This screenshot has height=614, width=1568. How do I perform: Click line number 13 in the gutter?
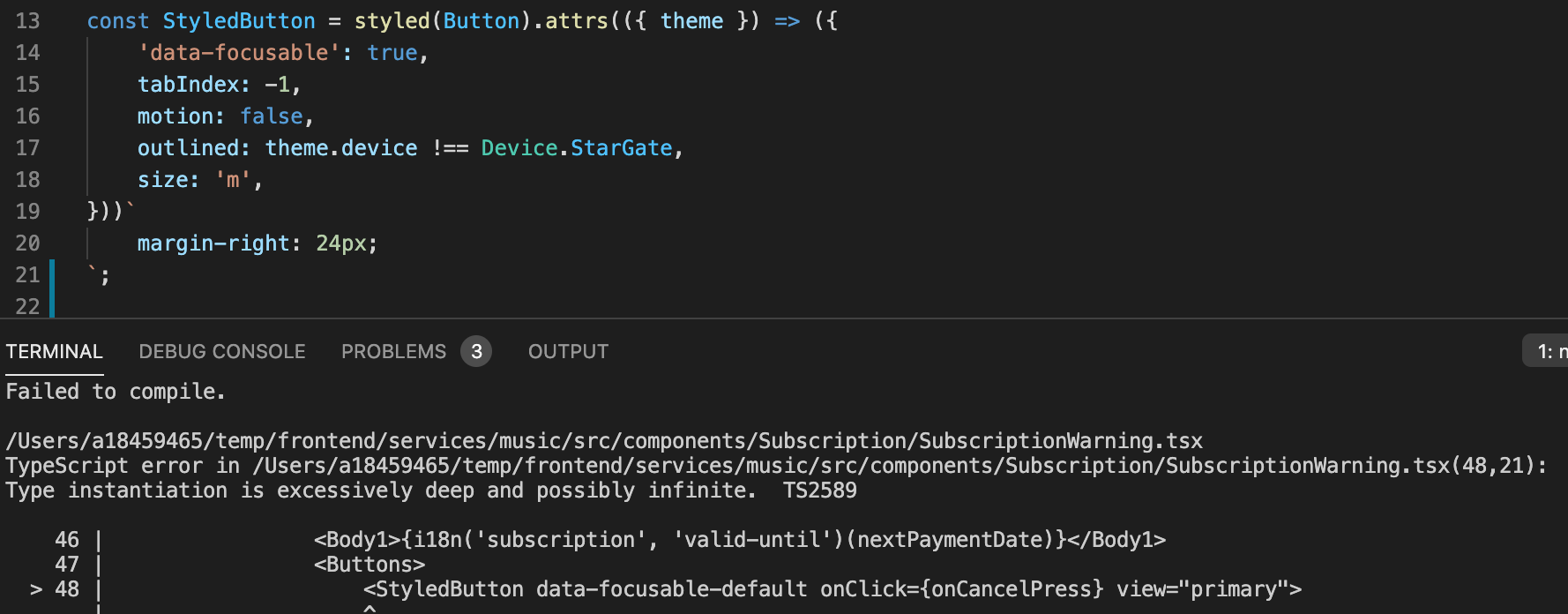click(27, 20)
